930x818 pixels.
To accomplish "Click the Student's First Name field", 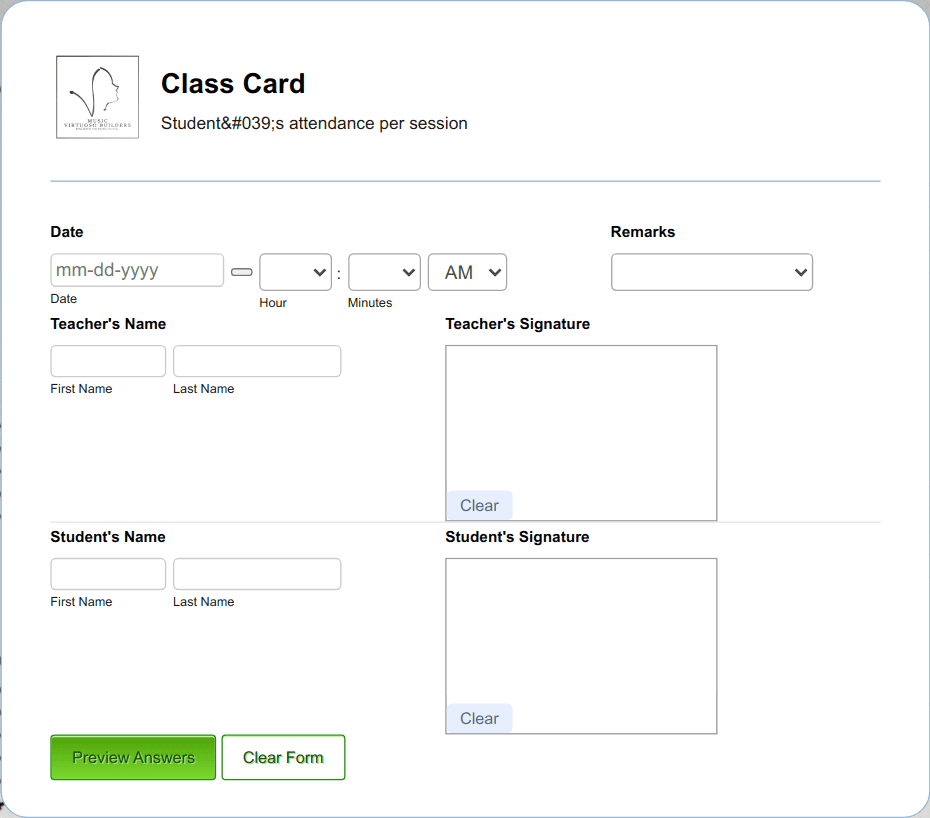I will [x=107, y=574].
